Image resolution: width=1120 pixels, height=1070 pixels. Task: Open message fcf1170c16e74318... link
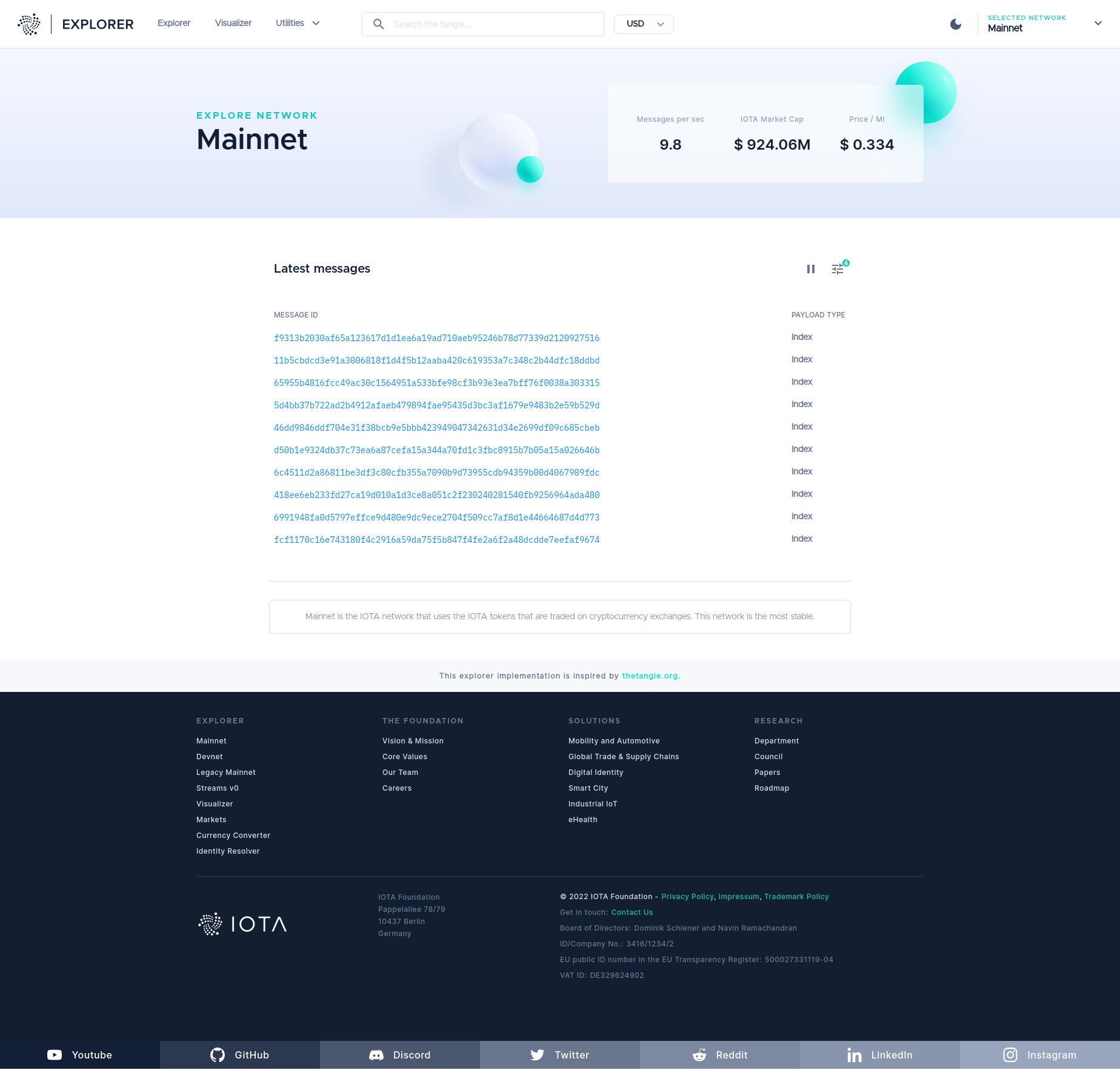click(437, 540)
